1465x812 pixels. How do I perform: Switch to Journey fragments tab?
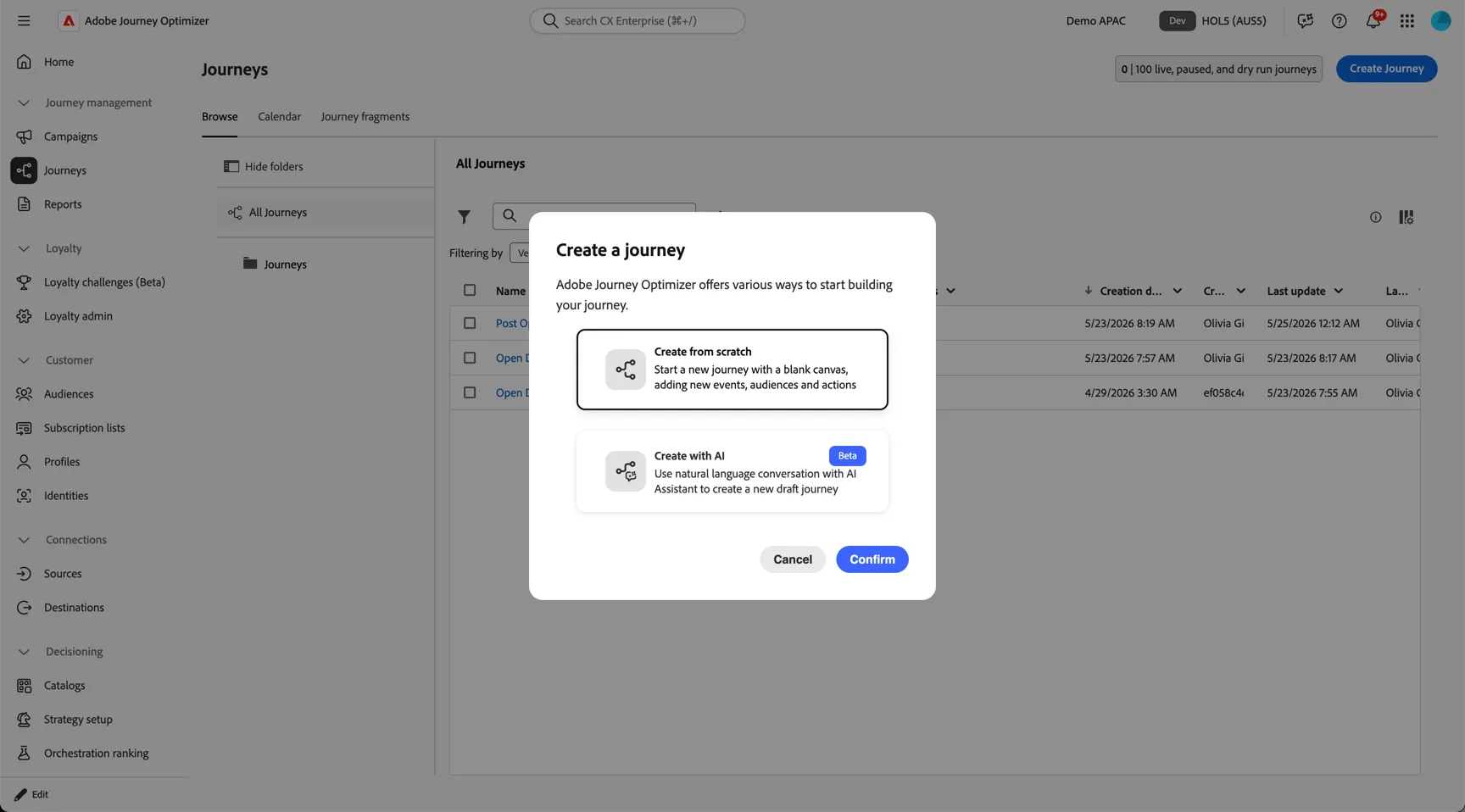(x=365, y=117)
